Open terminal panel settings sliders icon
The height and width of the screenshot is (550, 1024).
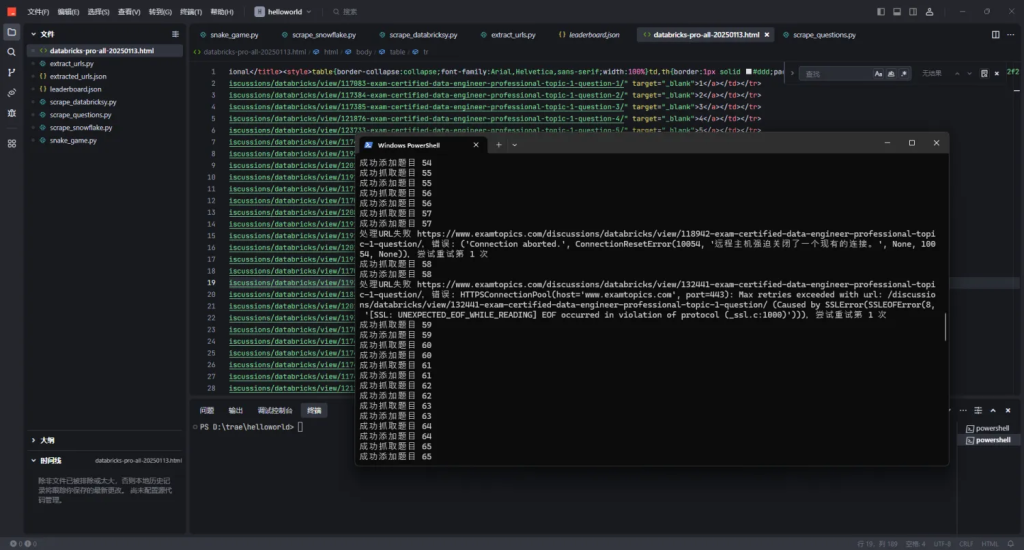tap(978, 410)
